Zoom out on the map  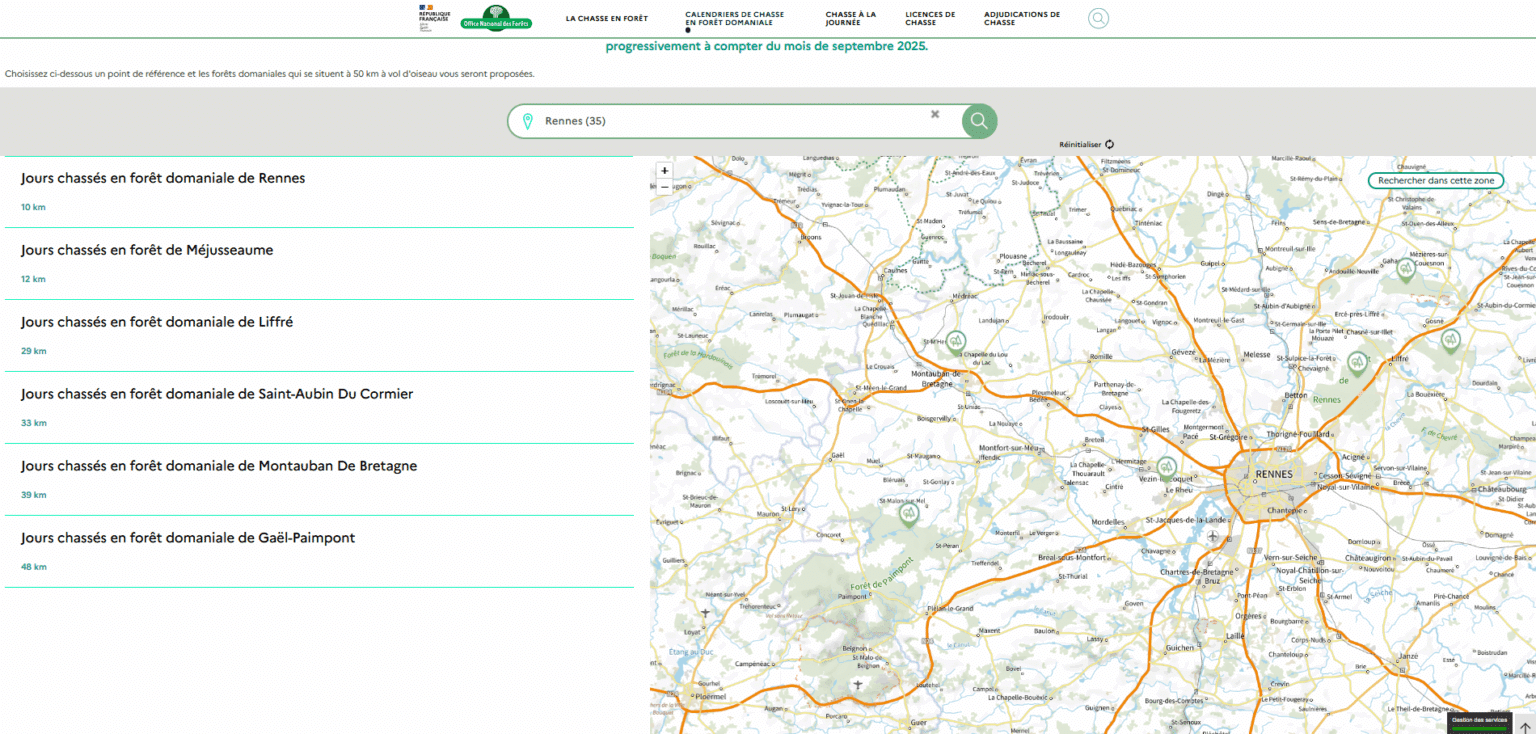(665, 187)
